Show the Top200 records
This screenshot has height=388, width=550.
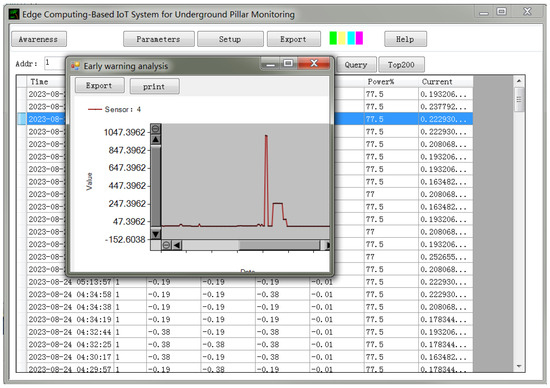tap(401, 65)
